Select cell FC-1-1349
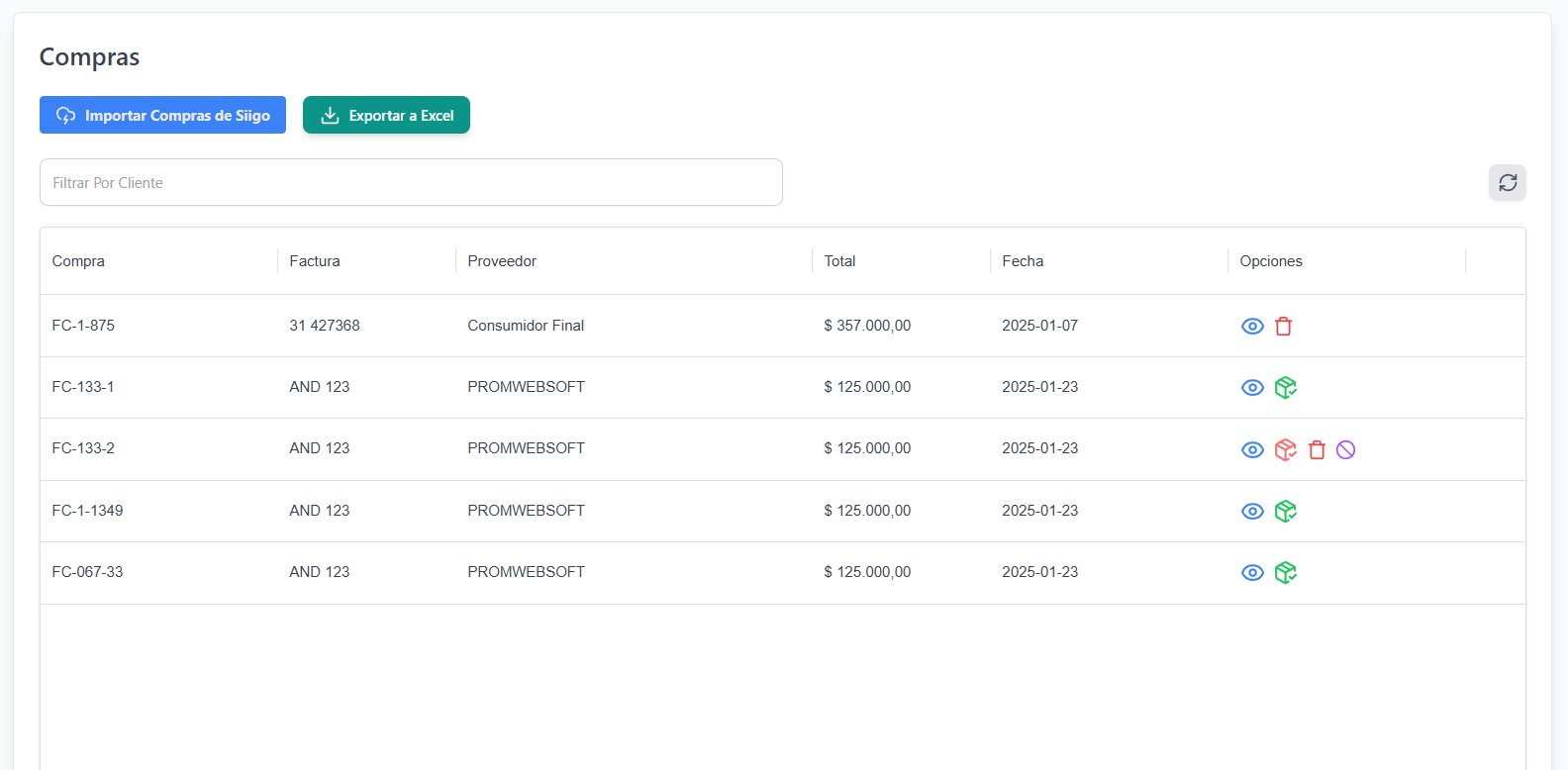Viewport: 1568px width, 770px height. coord(88,511)
